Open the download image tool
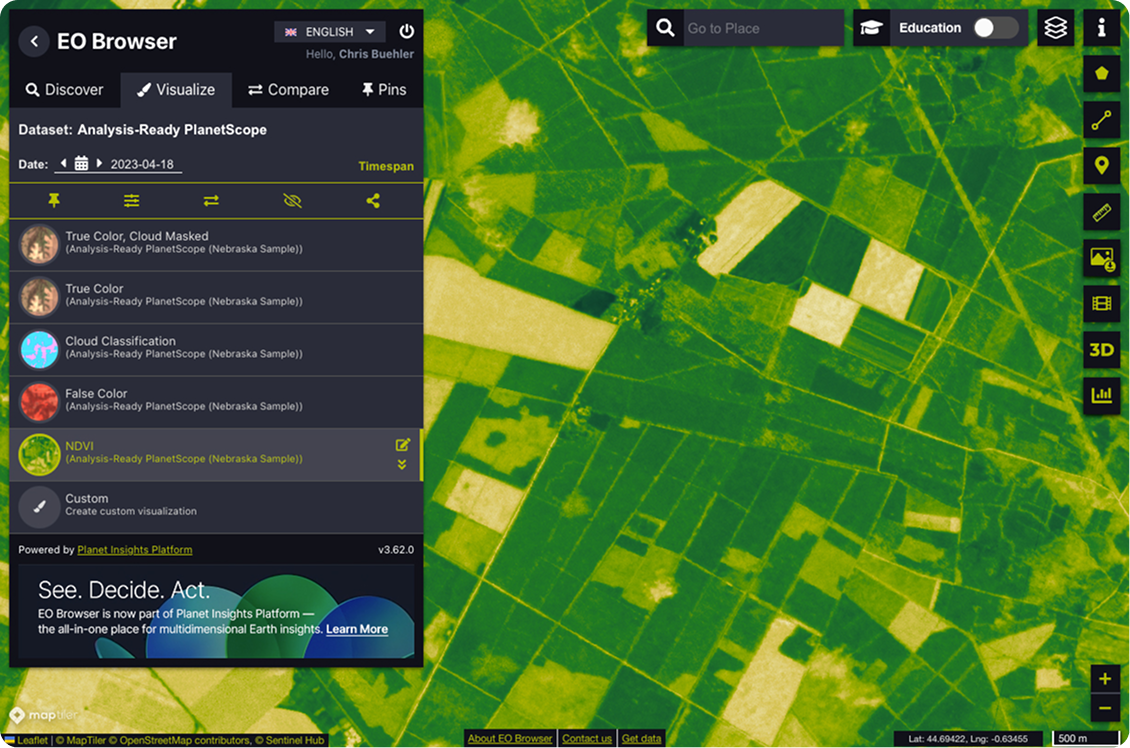 [1101, 258]
